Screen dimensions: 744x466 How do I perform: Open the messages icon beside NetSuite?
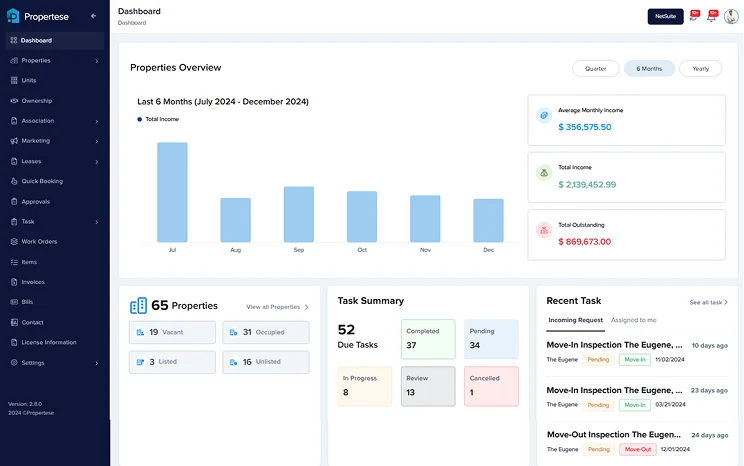pyautogui.click(x=694, y=17)
